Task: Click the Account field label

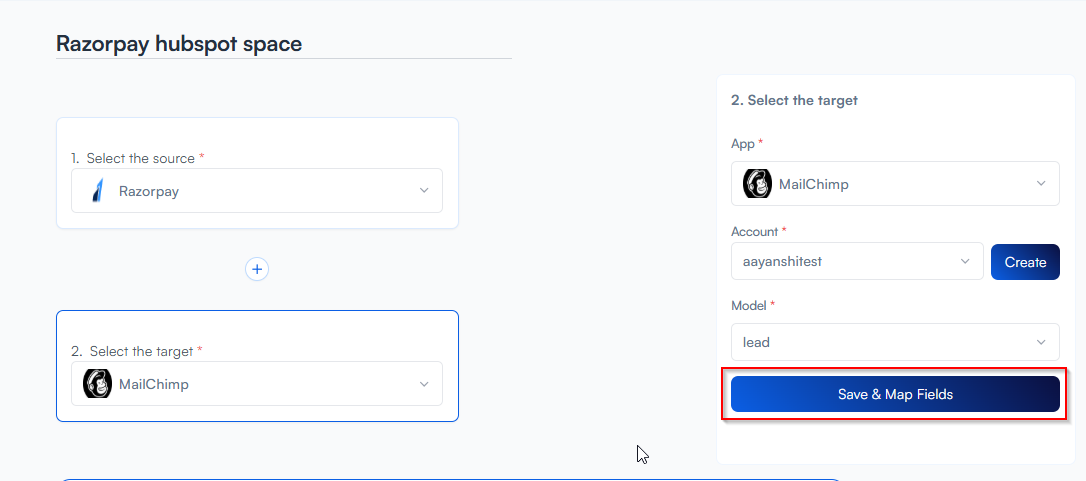Action: [755, 231]
